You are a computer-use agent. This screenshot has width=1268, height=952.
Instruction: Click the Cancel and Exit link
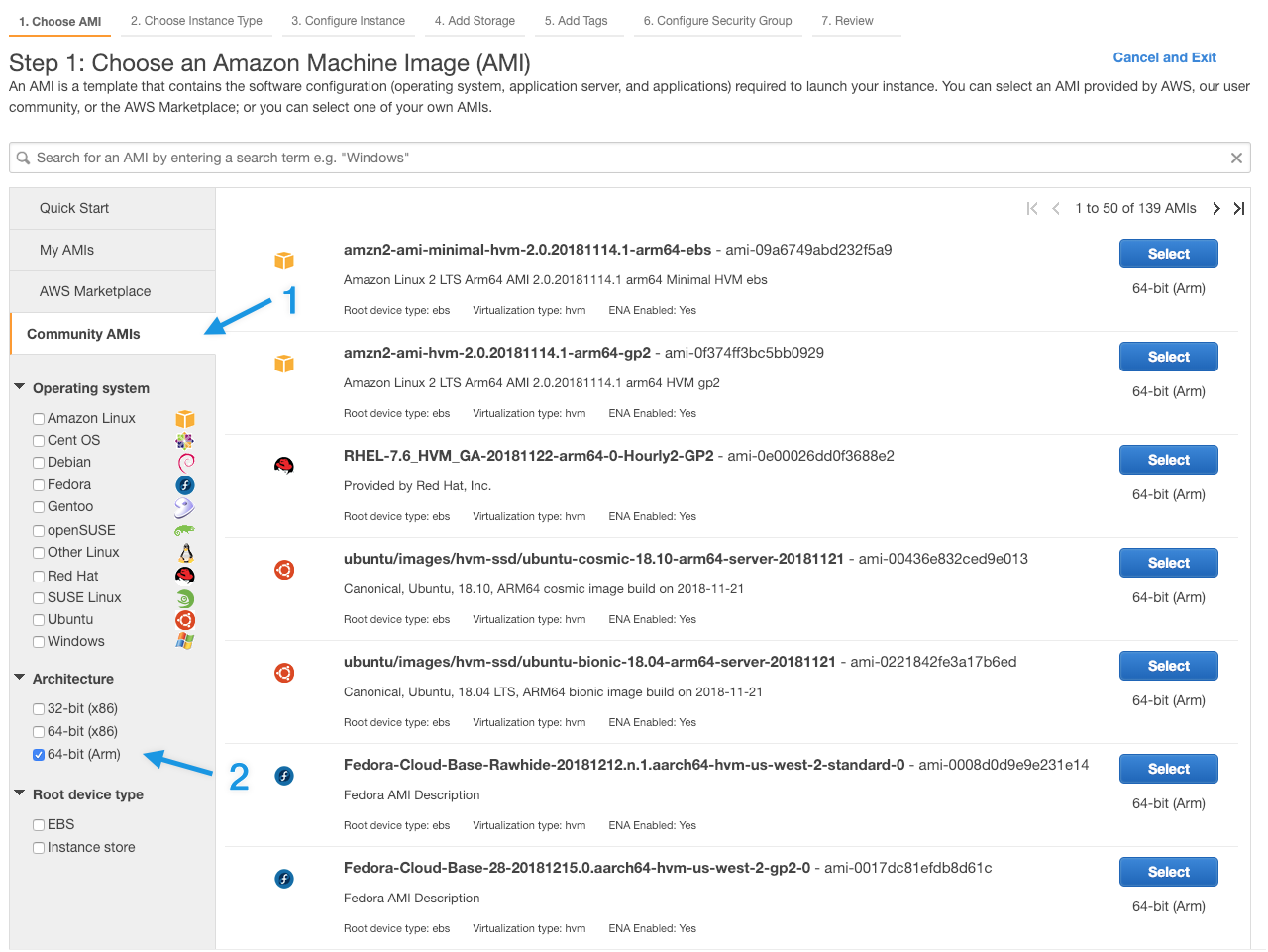click(1164, 57)
